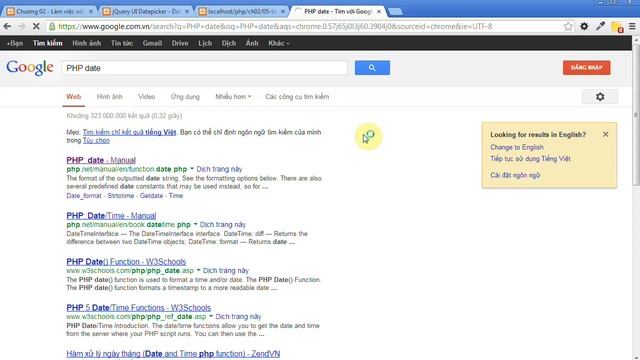
Task: Expand the Khác menu in black bar
Action: point(279,43)
